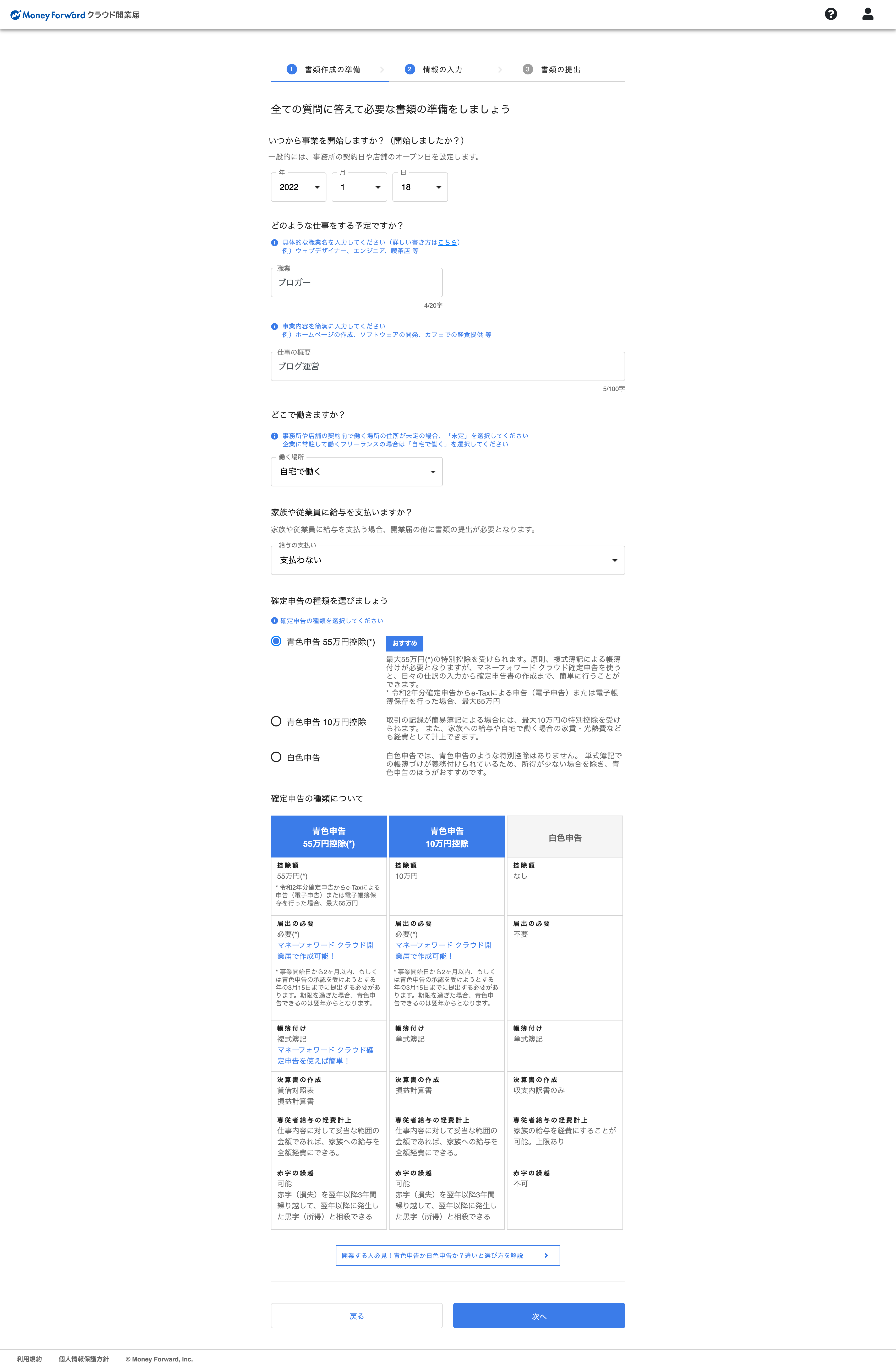The image size is (896, 1368).
Task: Open the user account profile icon
Action: coord(868,14)
